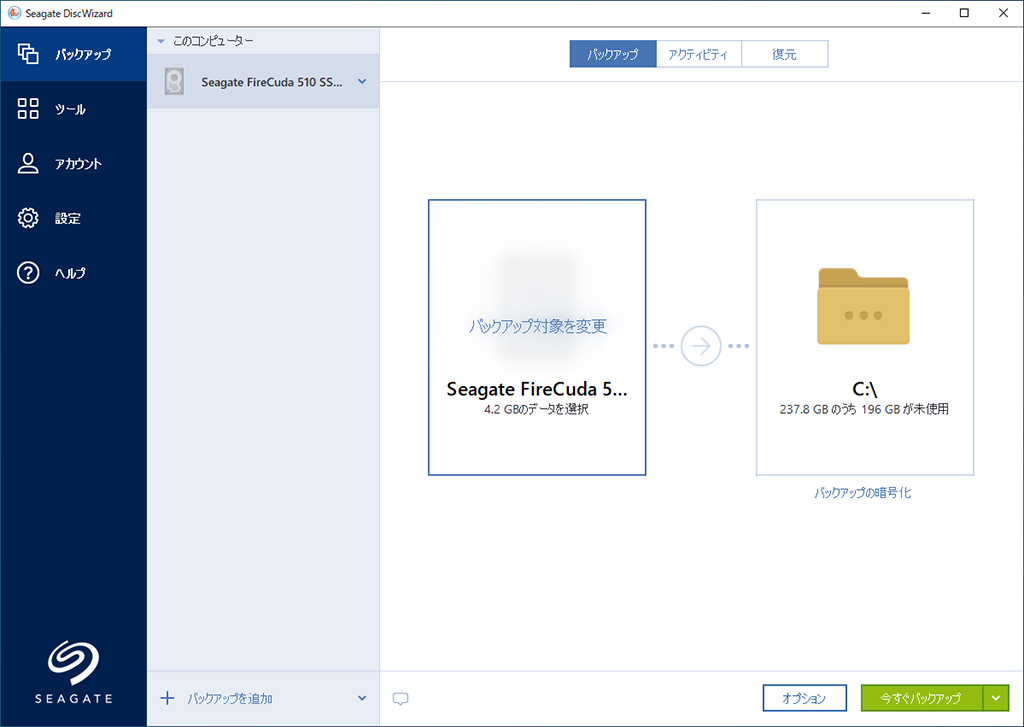Switch to the 復元 tab

click(x=784, y=54)
